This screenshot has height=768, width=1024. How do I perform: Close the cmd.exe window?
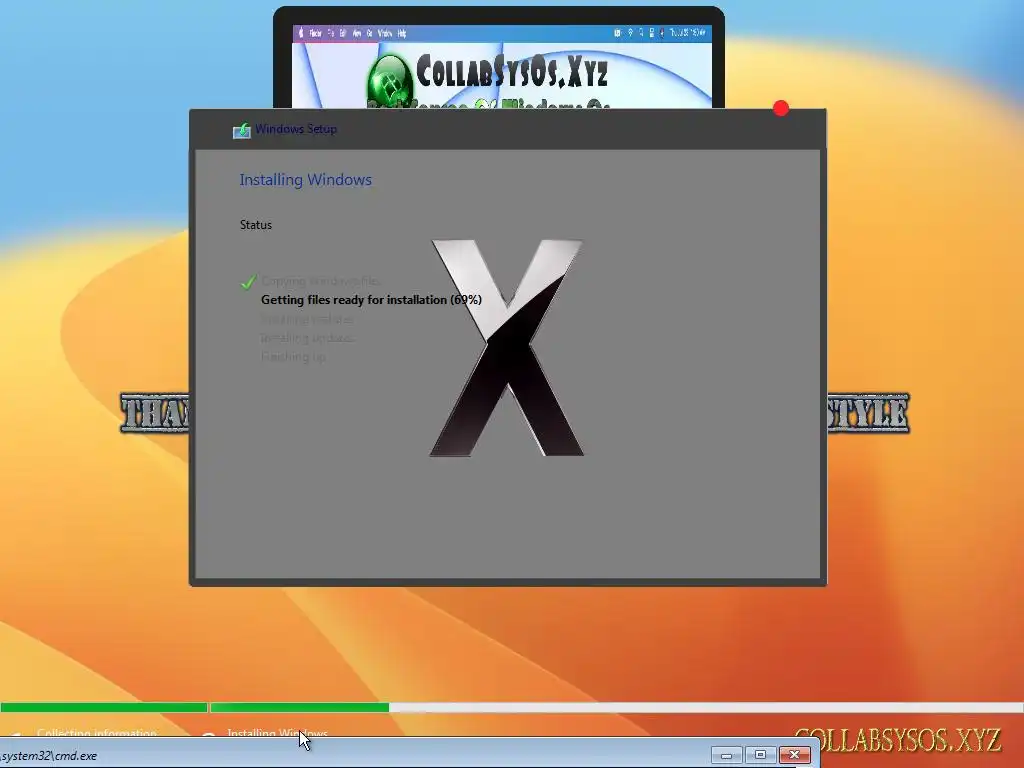[x=794, y=755]
